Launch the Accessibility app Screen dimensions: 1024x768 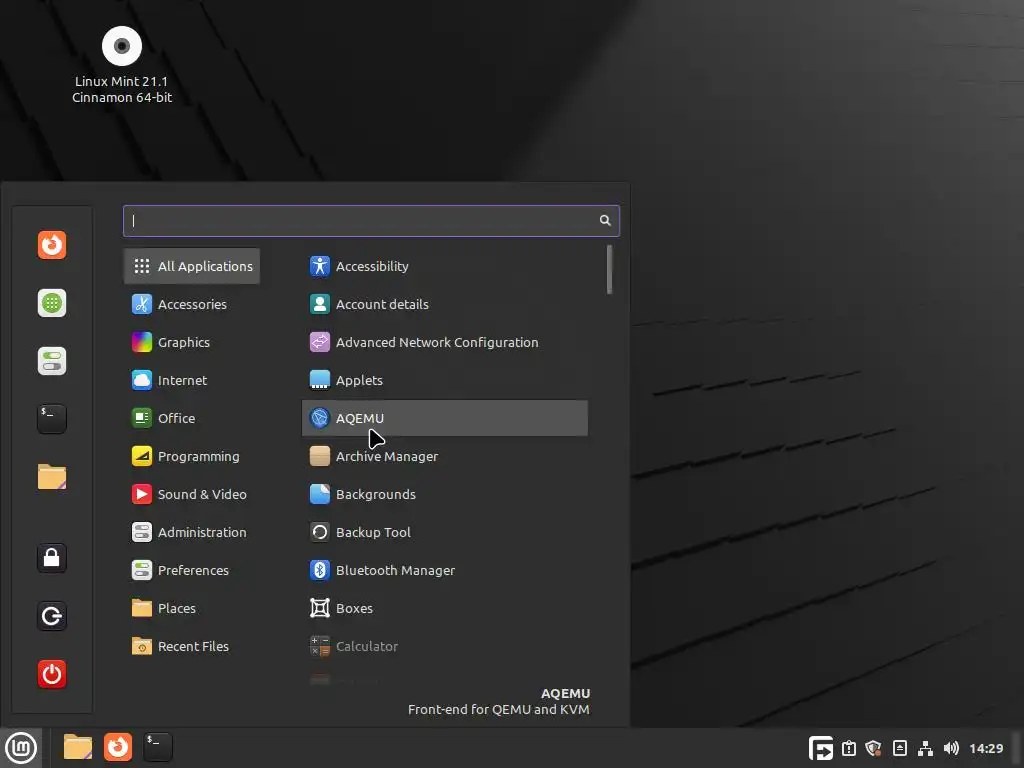click(x=445, y=266)
